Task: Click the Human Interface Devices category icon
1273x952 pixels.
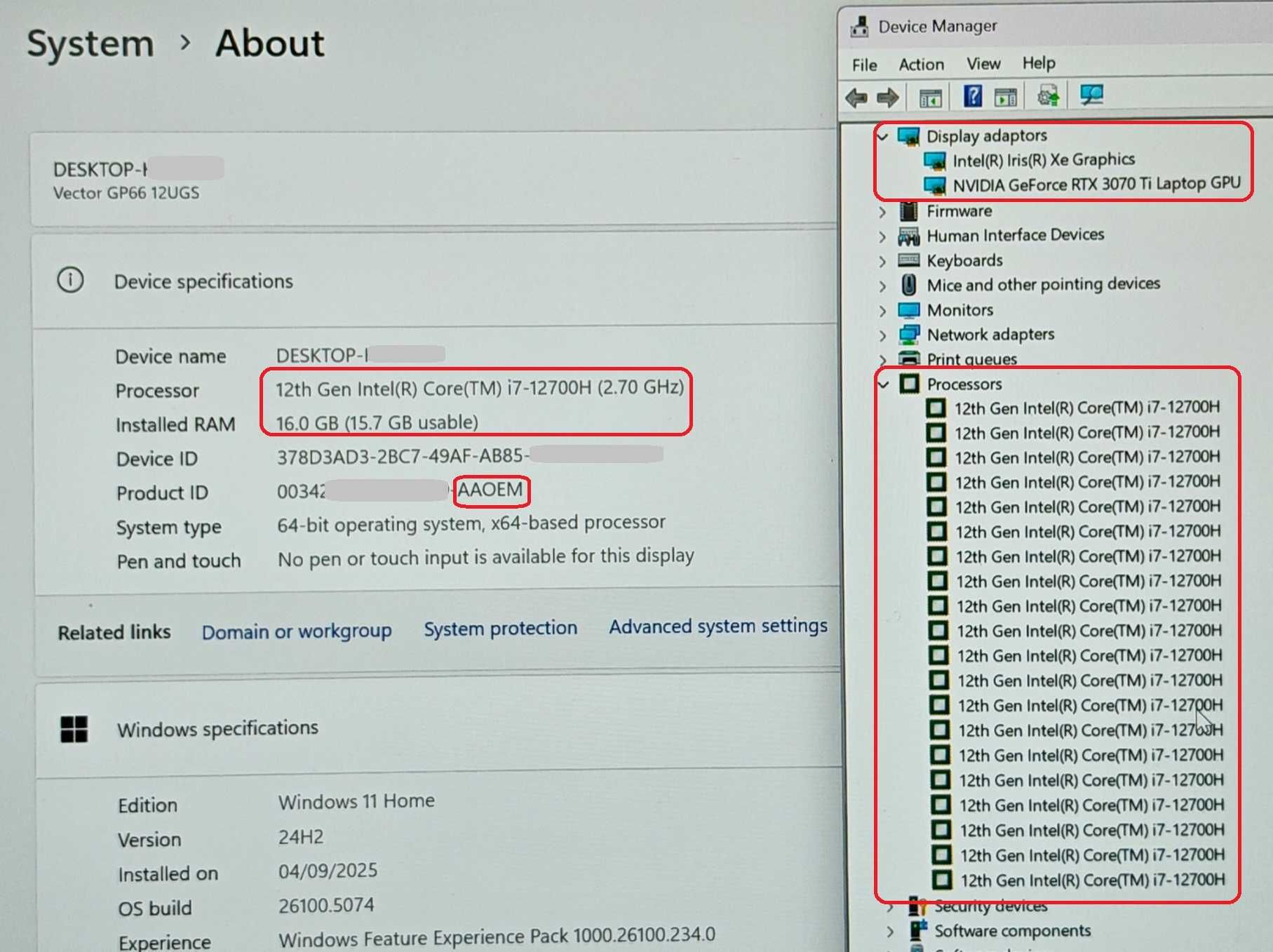Action: 909,236
